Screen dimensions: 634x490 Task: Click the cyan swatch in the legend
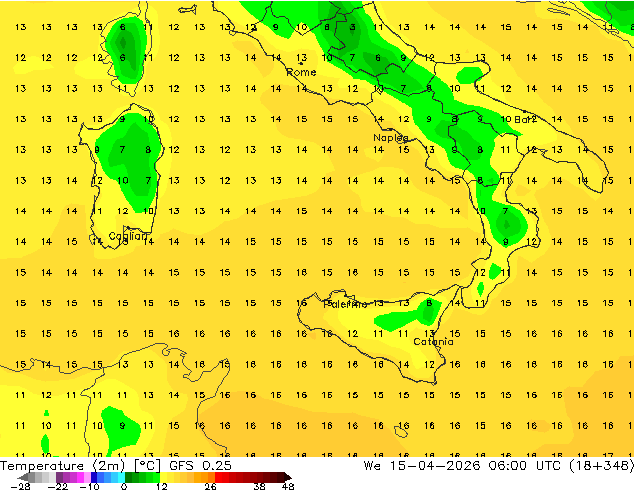coord(121,477)
